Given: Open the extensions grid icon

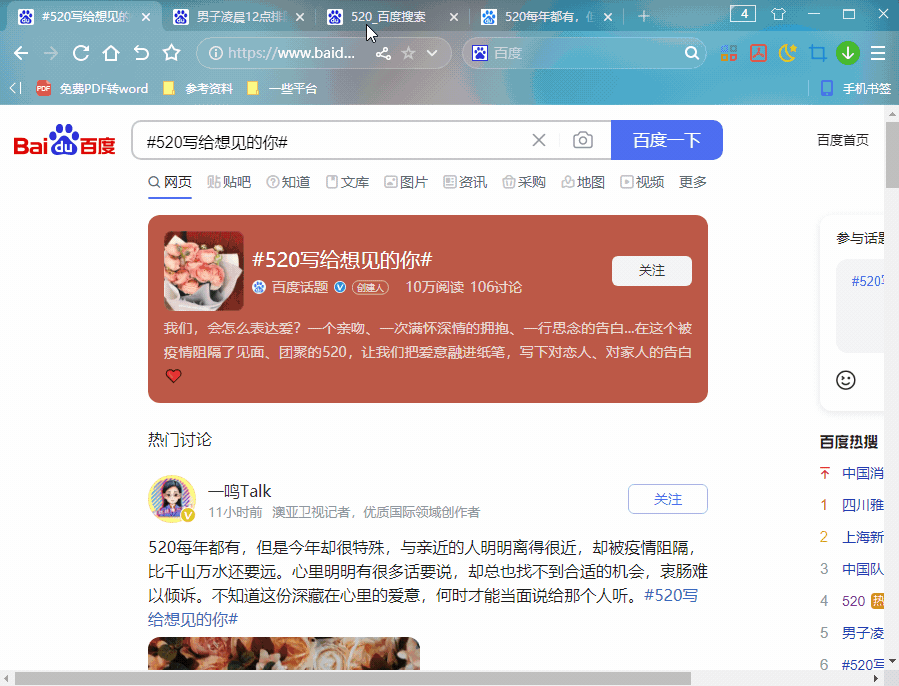Looking at the screenshot, I should coord(729,53).
